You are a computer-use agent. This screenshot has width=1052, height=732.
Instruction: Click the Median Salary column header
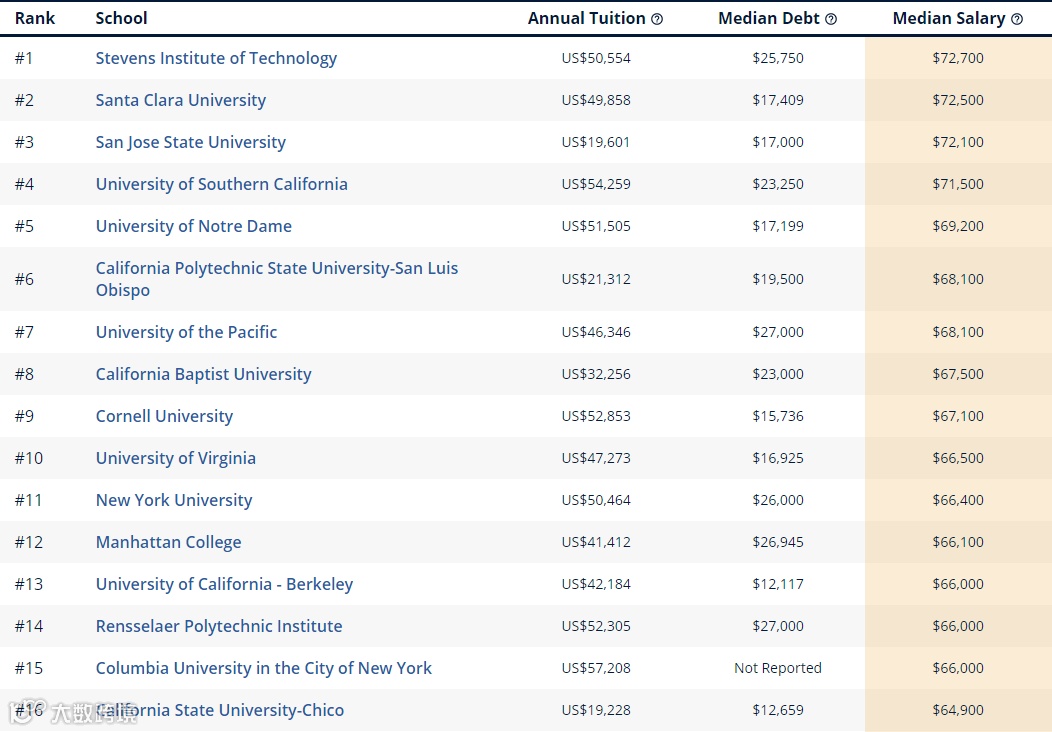[x=949, y=19]
